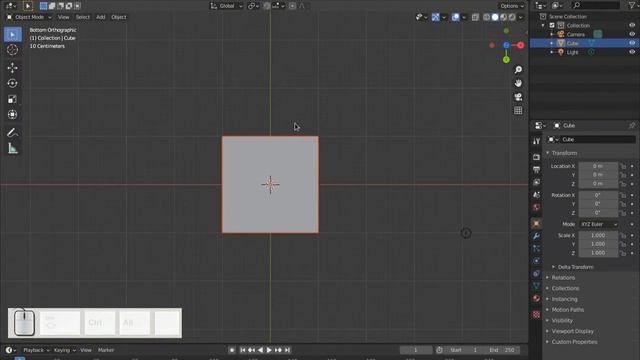
Task: Toggle X-ray view in viewport header
Action: (x=476, y=17)
